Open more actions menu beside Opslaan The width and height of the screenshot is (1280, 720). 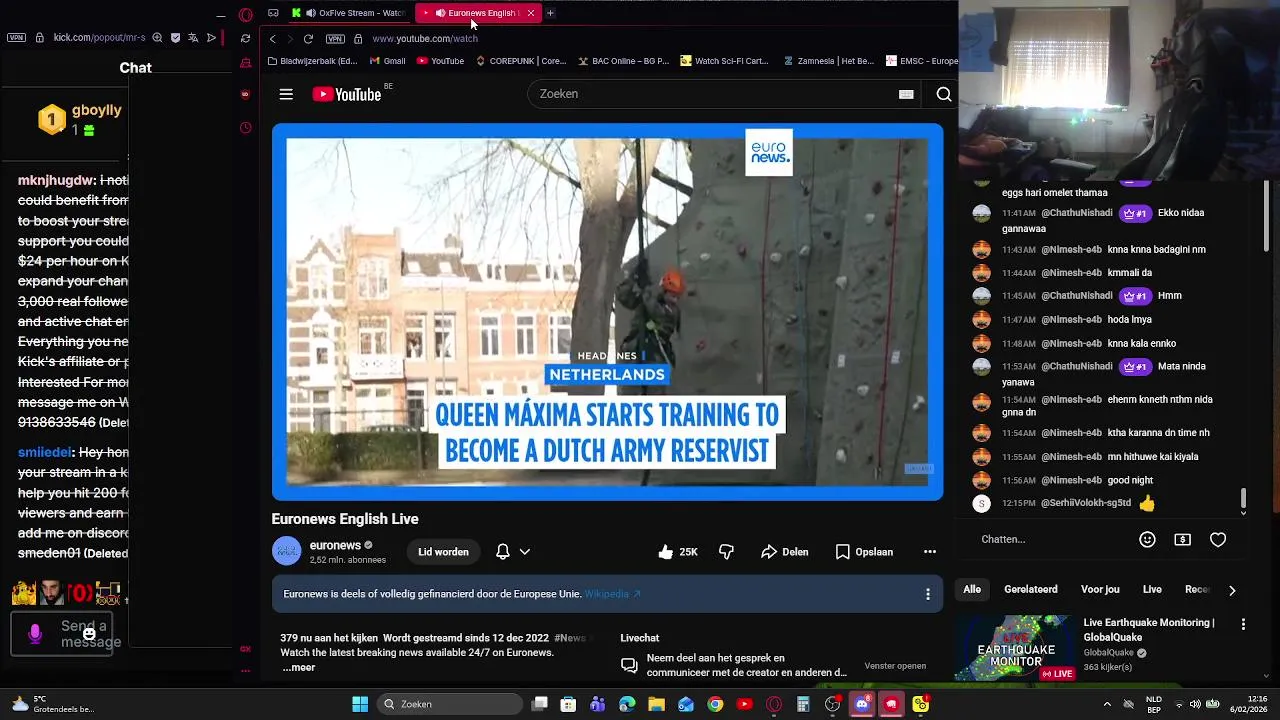point(929,552)
